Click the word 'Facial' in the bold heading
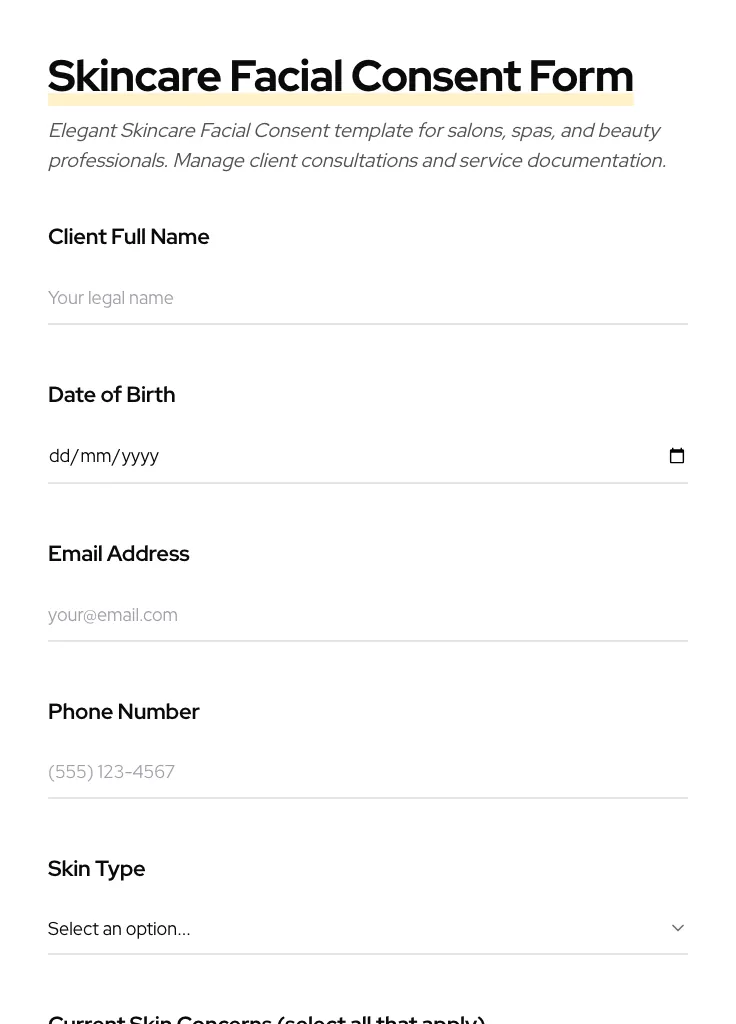Screen dimensions: 736x1024 286,77
